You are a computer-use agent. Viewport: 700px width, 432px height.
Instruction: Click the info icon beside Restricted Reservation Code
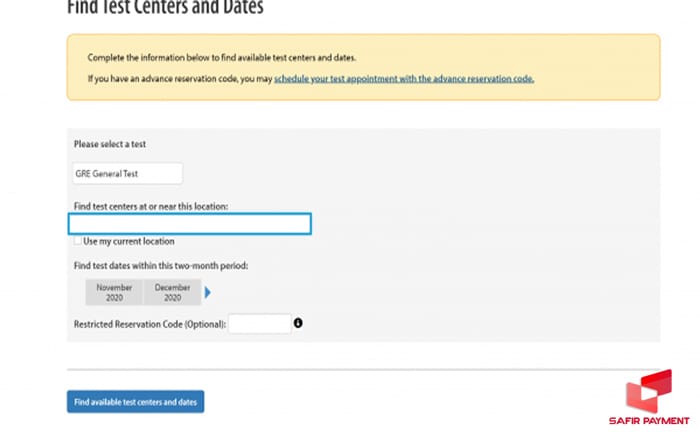pyautogui.click(x=298, y=323)
